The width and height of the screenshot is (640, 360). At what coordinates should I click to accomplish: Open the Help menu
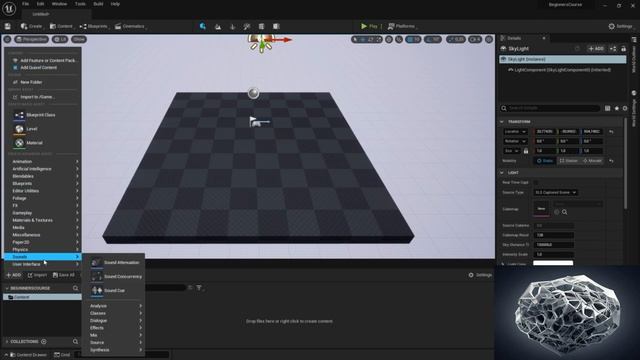tap(115, 4)
